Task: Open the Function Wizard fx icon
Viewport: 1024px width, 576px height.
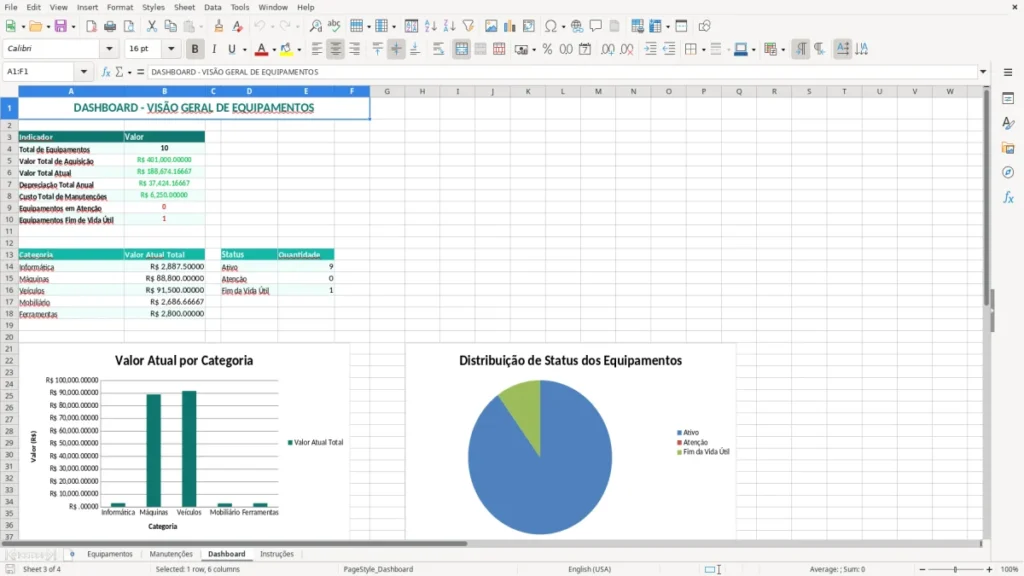Action: click(106, 72)
